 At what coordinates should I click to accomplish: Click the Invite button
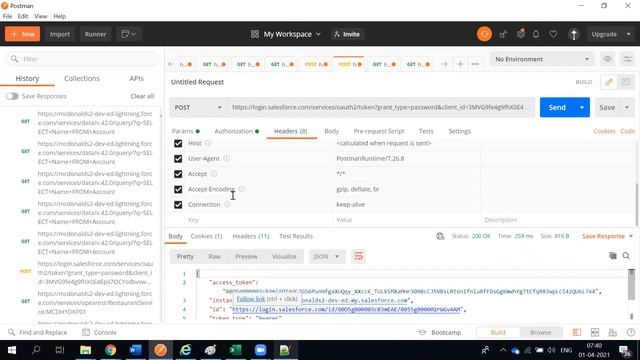point(347,34)
